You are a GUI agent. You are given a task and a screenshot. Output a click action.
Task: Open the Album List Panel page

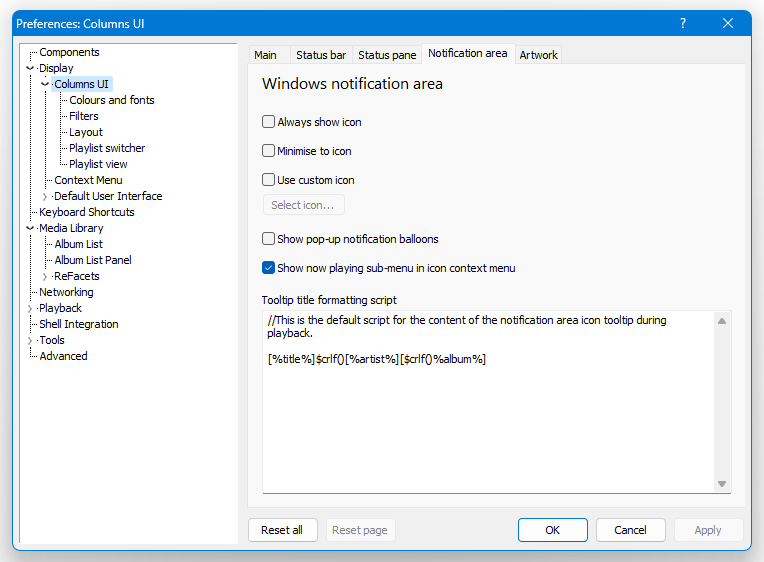[93, 260]
